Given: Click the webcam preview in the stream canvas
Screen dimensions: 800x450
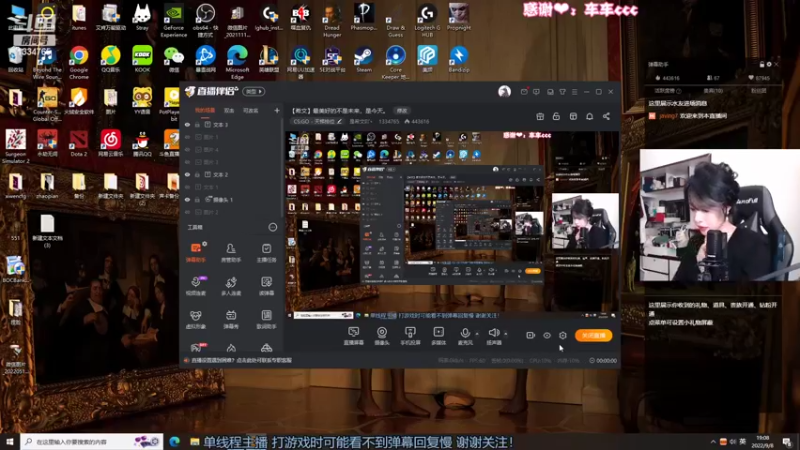Looking at the screenshot, I should pos(585,220).
